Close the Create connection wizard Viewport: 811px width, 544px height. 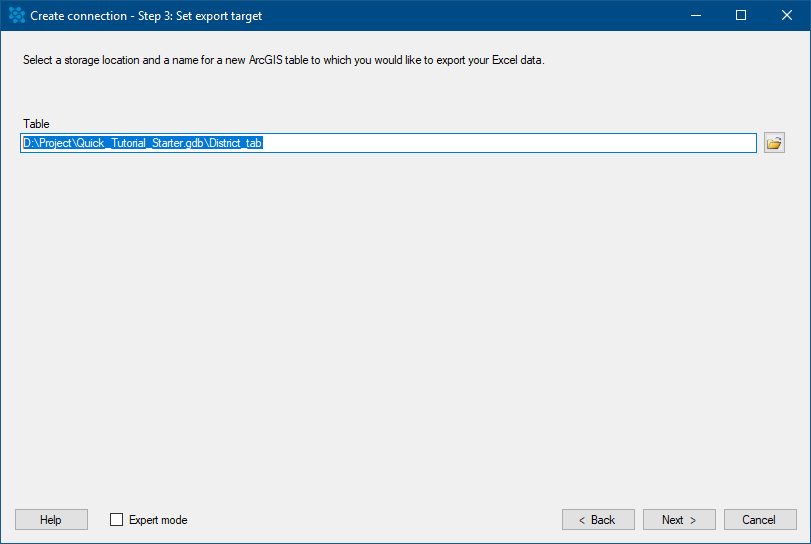click(x=787, y=16)
